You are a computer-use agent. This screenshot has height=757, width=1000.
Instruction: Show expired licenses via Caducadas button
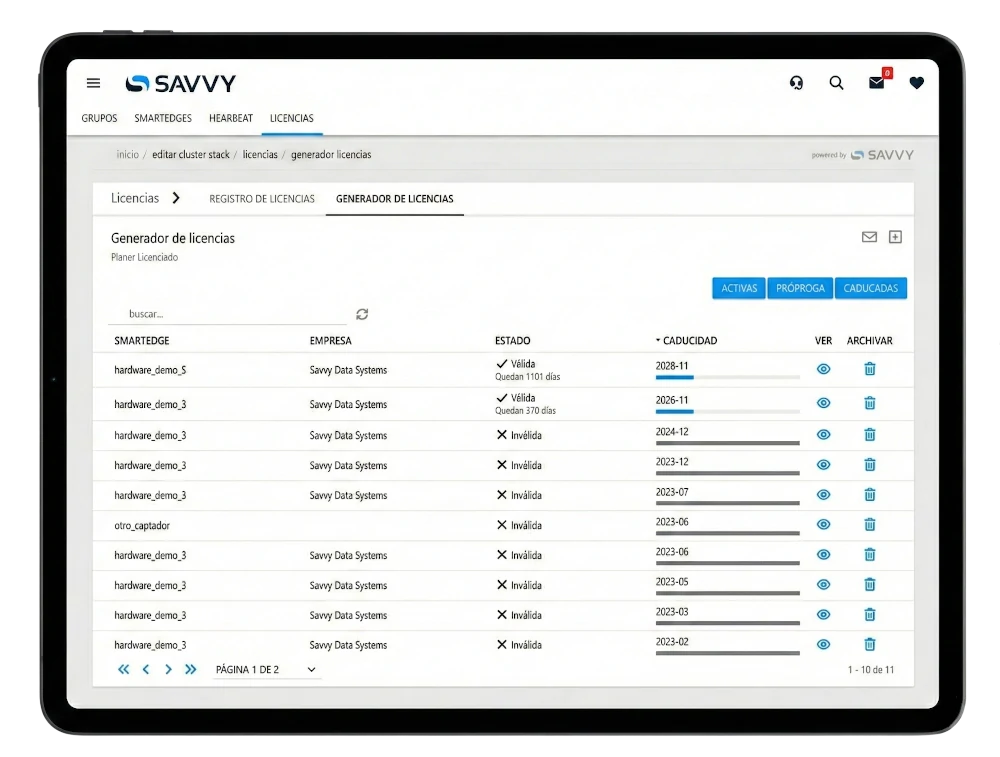tap(870, 288)
